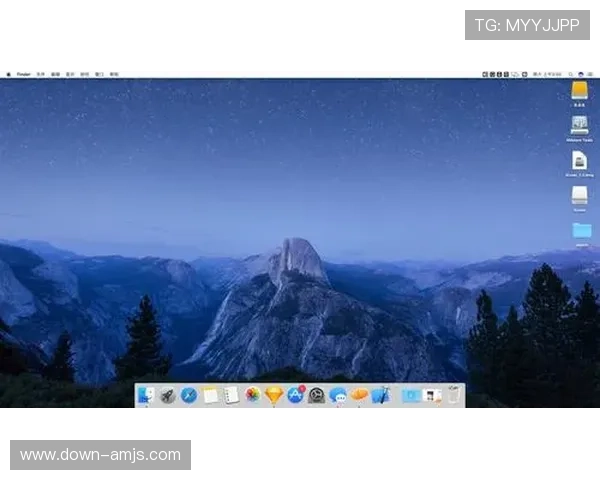This screenshot has width=600, height=480.
Task: Open the Trash in the Dock
Action: [454, 395]
